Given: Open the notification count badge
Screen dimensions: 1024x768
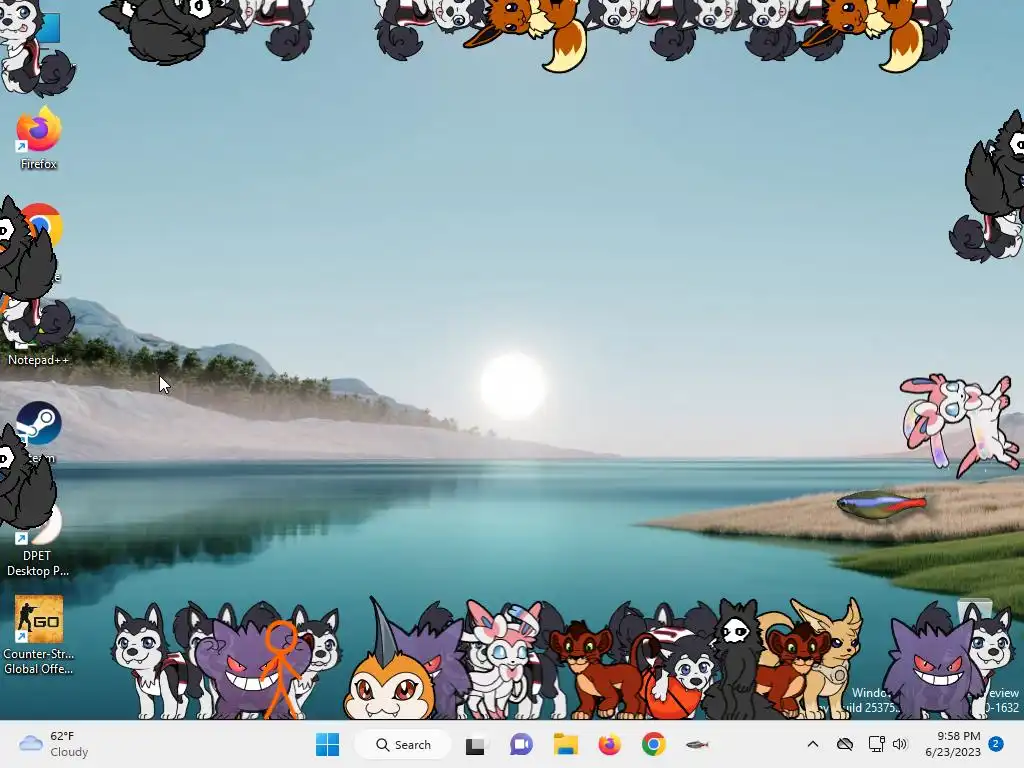Looking at the screenshot, I should [996, 744].
